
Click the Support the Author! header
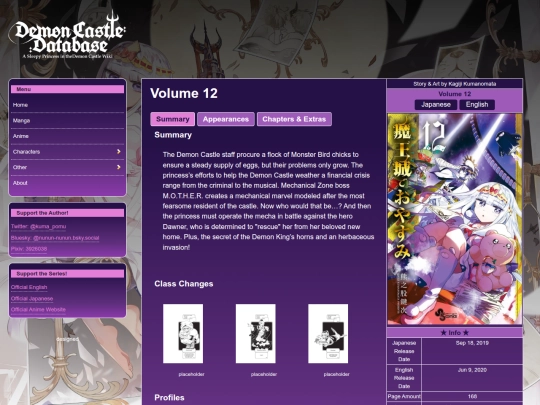click(67, 213)
